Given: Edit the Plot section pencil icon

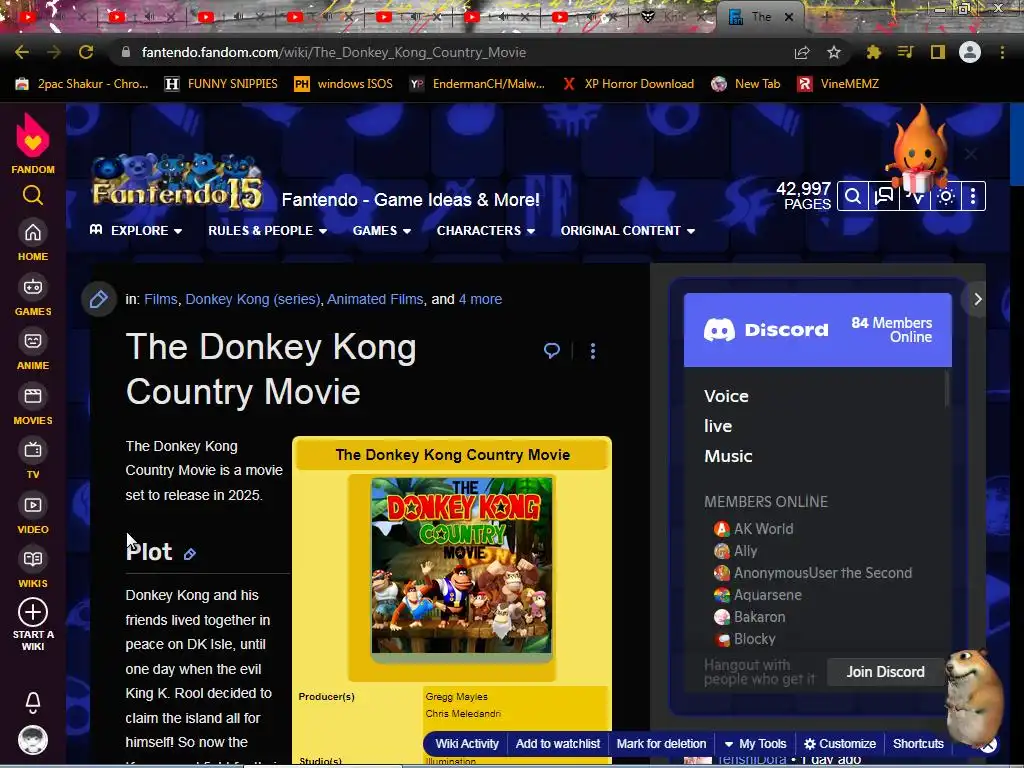Looking at the screenshot, I should (189, 554).
